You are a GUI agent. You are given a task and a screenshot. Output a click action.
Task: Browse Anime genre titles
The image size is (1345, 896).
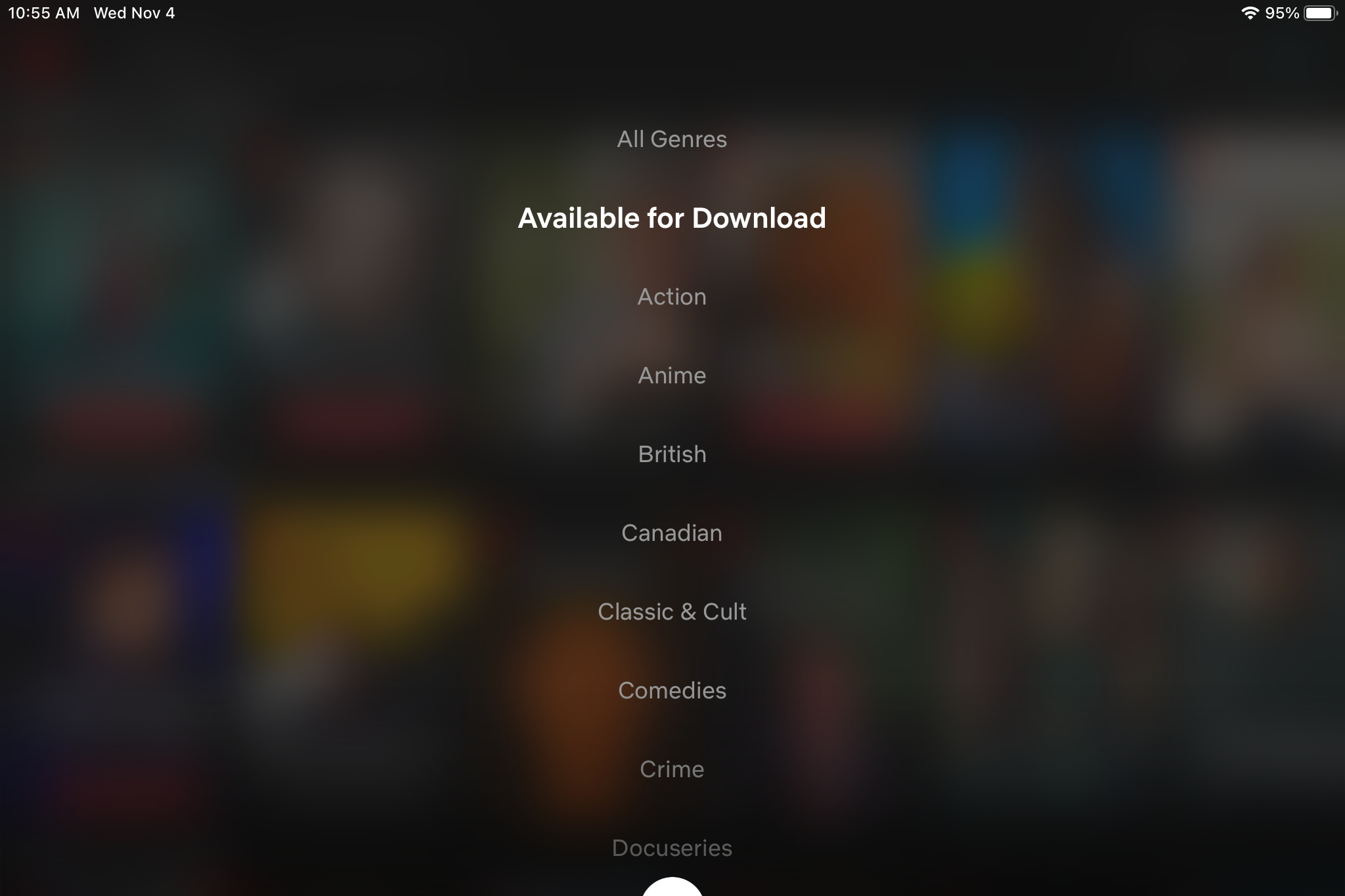tap(672, 375)
